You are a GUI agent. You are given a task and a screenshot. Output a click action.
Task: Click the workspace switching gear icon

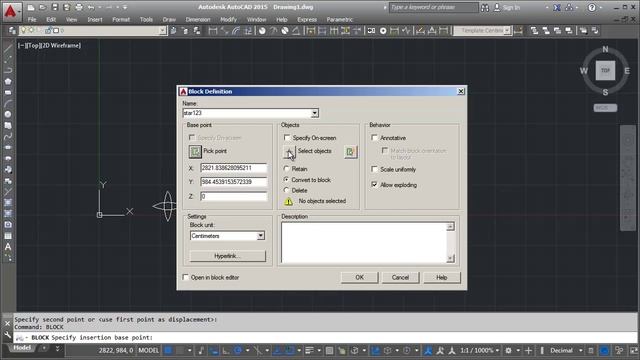tap(508, 350)
